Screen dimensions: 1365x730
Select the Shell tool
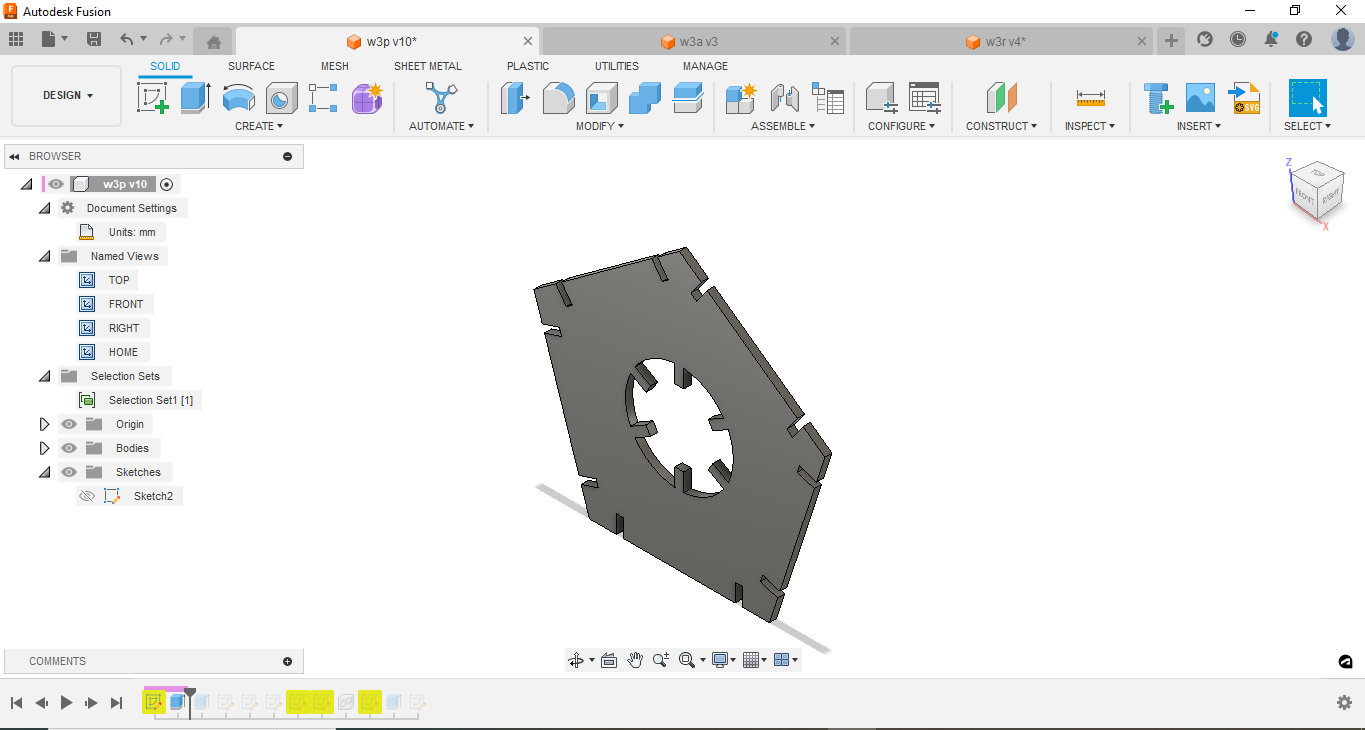tap(602, 98)
